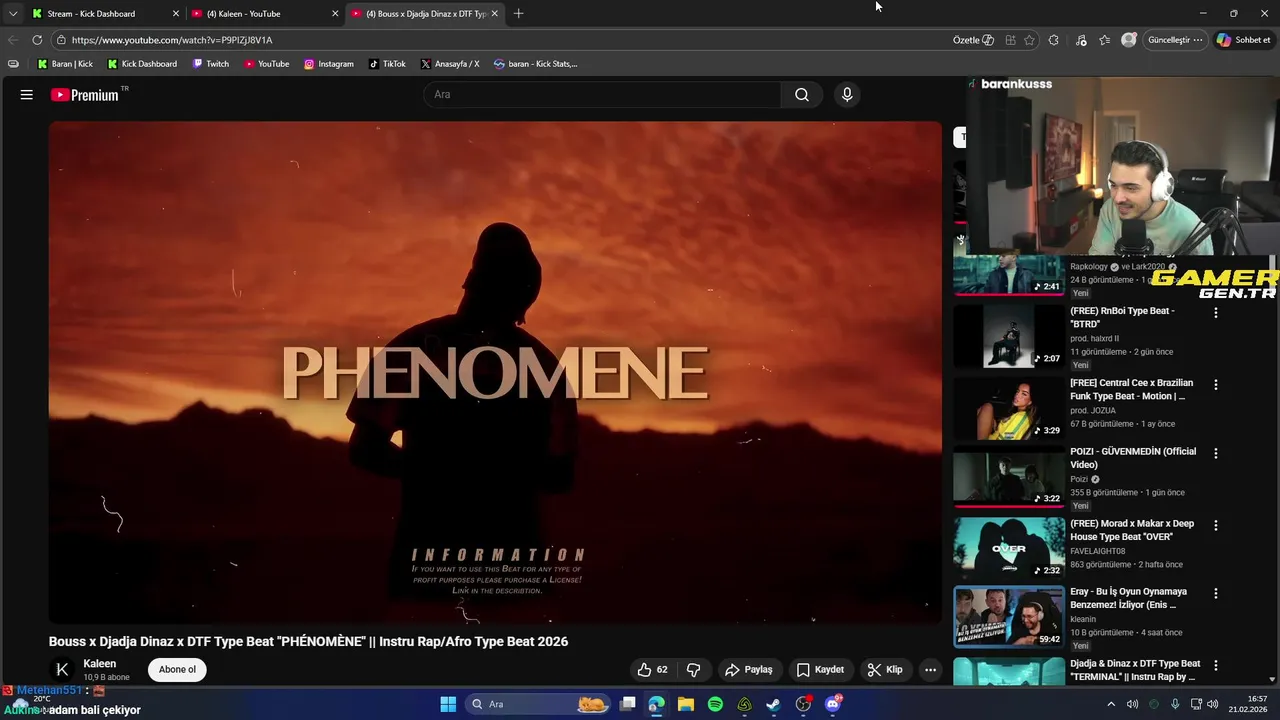Image resolution: width=1280 pixels, height=720 pixels.
Task: Start voice search with microphone icon
Action: coord(847,94)
